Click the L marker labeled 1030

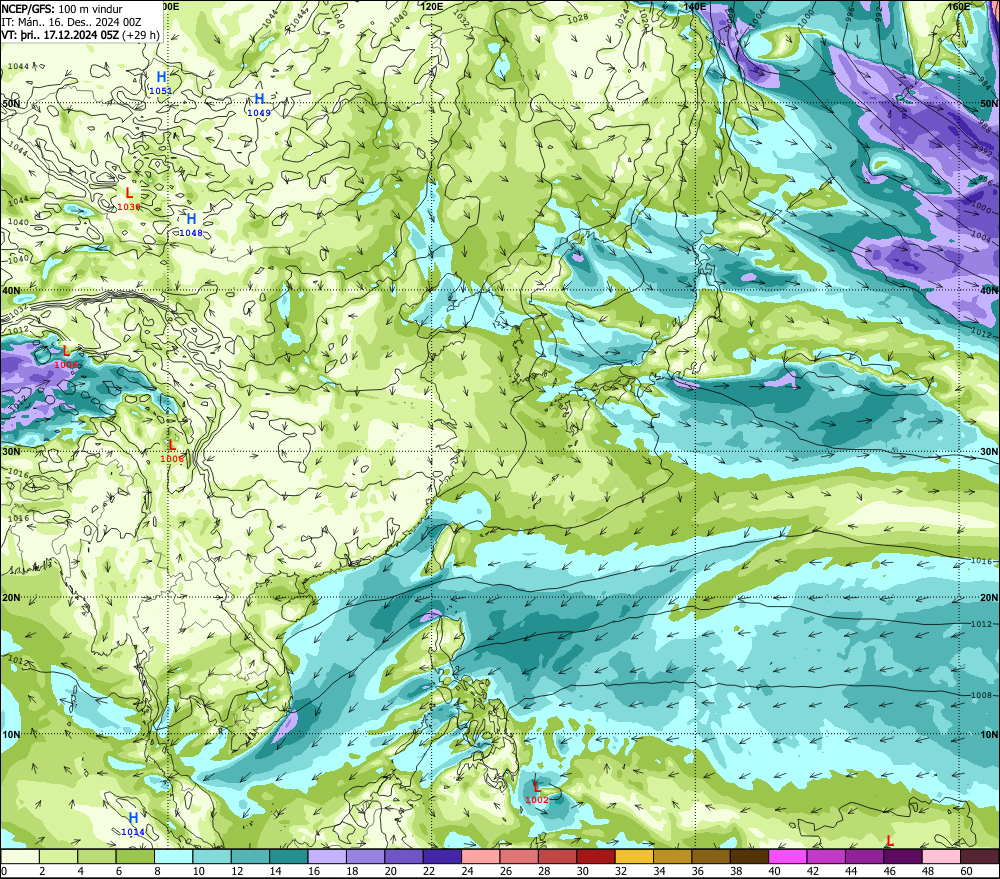click(129, 193)
